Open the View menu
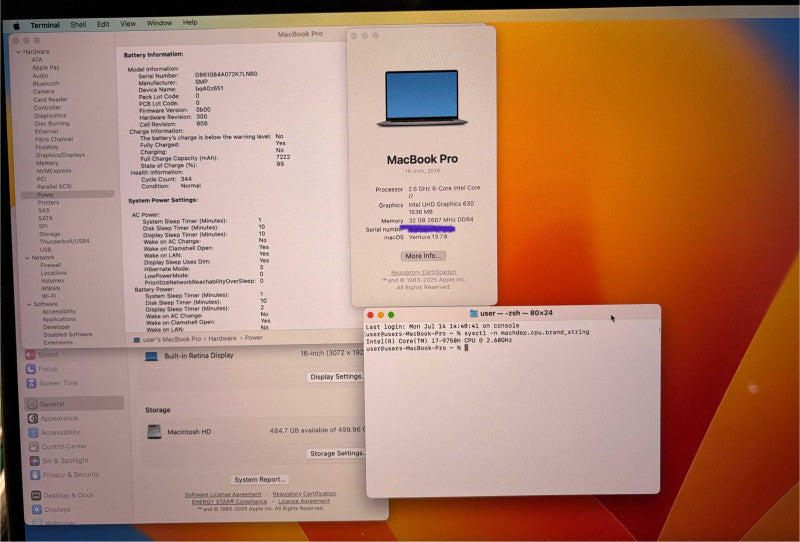Image resolution: width=800 pixels, height=542 pixels. pyautogui.click(x=128, y=23)
